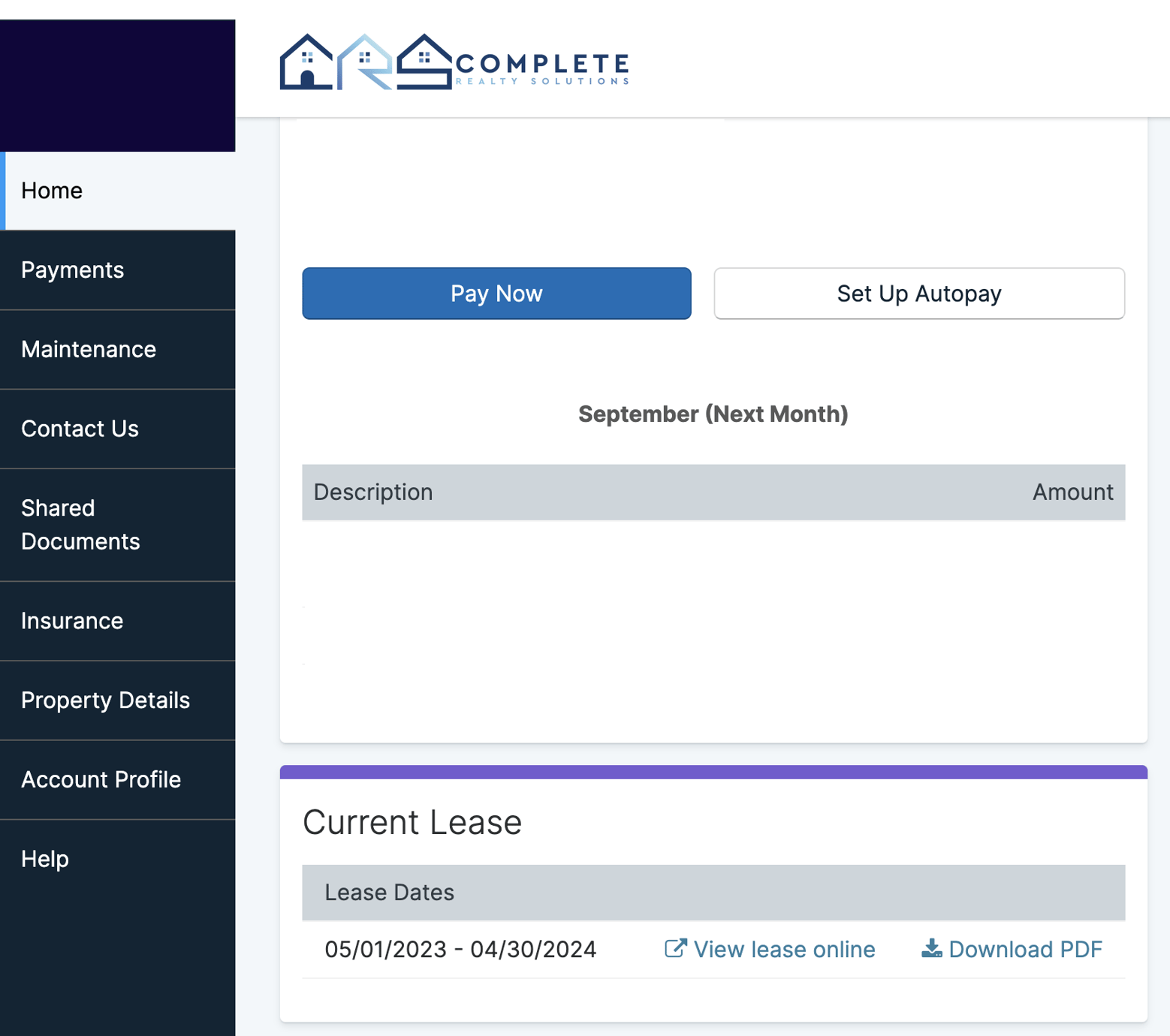
Task: Download the lease as PDF
Action: click(1025, 948)
